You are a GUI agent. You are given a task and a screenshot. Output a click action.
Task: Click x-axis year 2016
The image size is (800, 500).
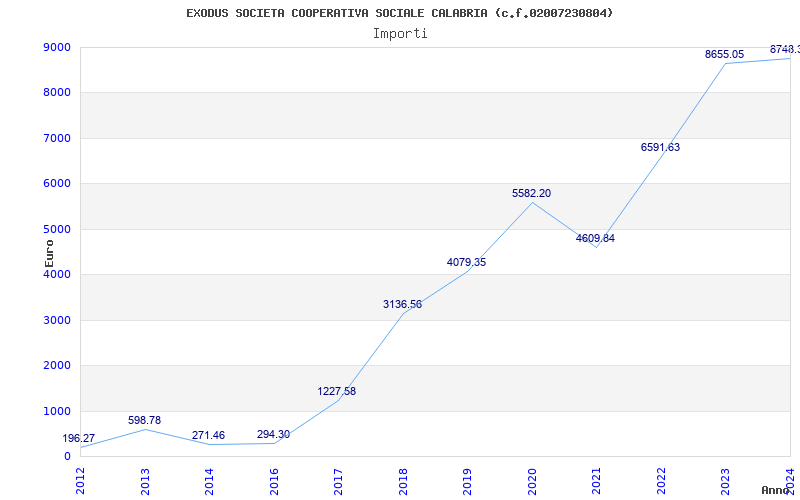coord(274,482)
